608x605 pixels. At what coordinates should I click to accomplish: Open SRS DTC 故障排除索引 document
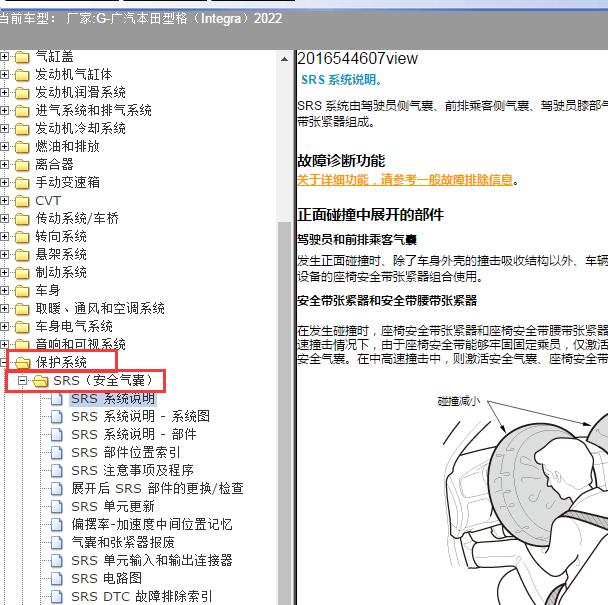pyautogui.click(x=142, y=596)
